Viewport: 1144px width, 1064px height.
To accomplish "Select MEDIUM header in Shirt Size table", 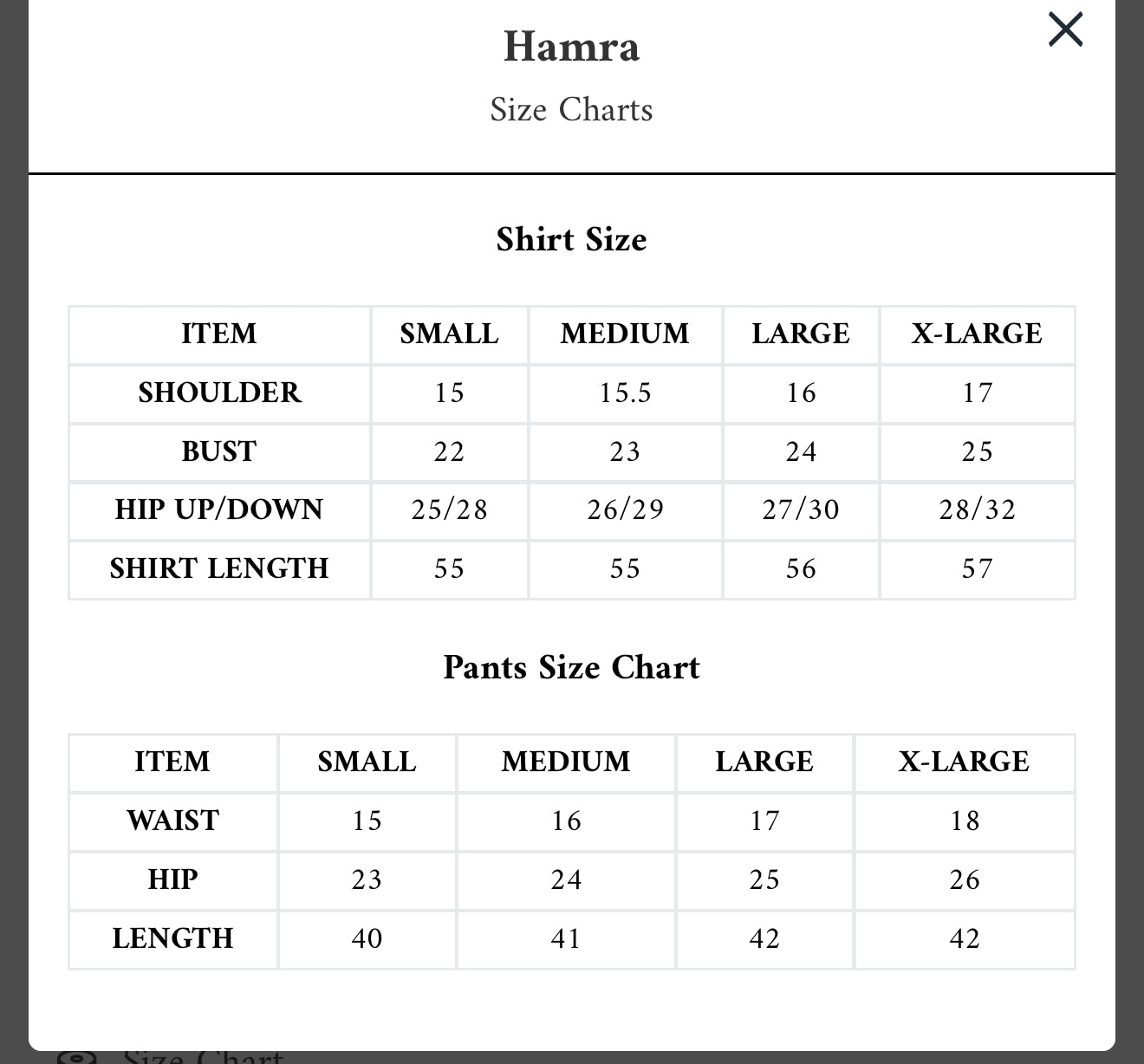I will pyautogui.click(x=625, y=334).
